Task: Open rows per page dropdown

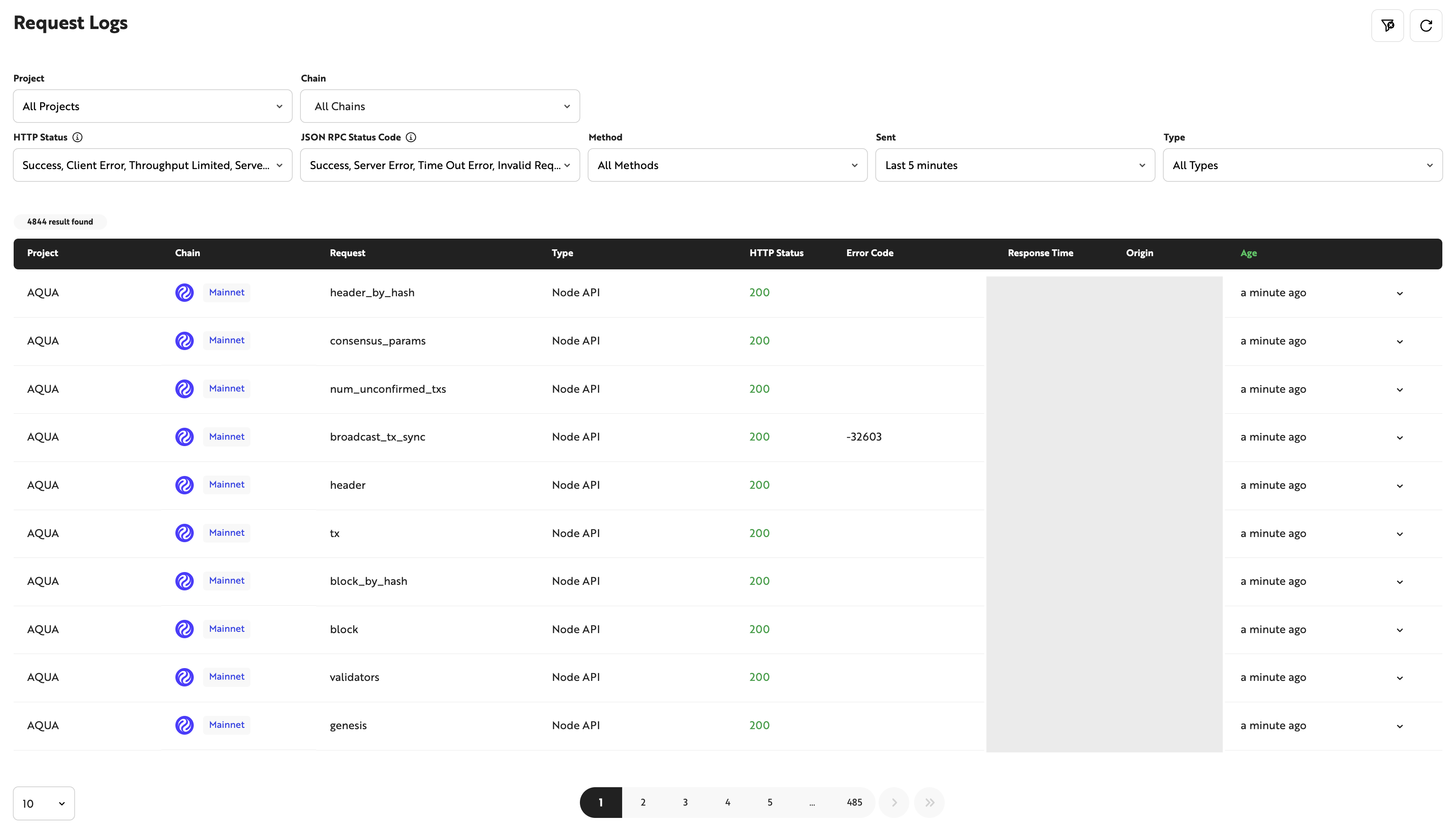Action: click(44, 803)
